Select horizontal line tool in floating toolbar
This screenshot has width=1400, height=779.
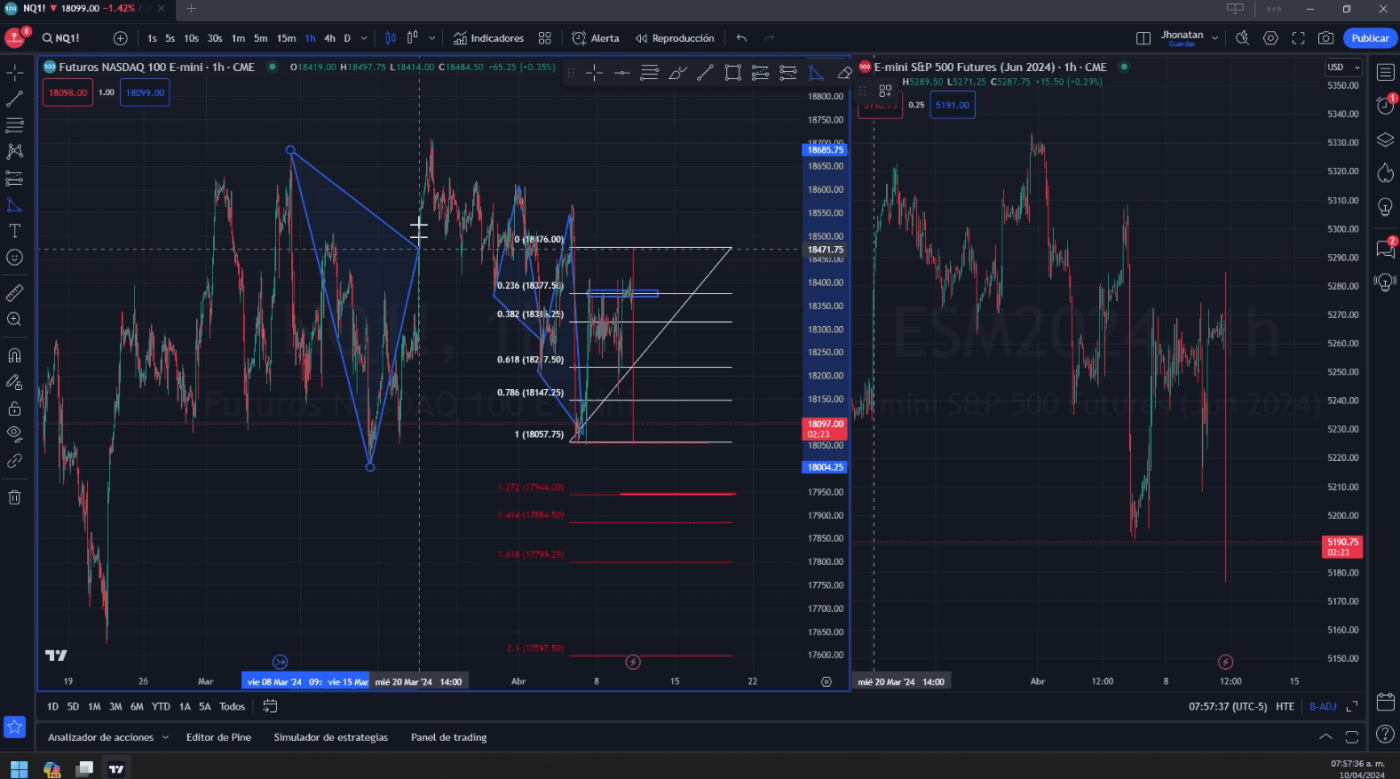point(621,72)
